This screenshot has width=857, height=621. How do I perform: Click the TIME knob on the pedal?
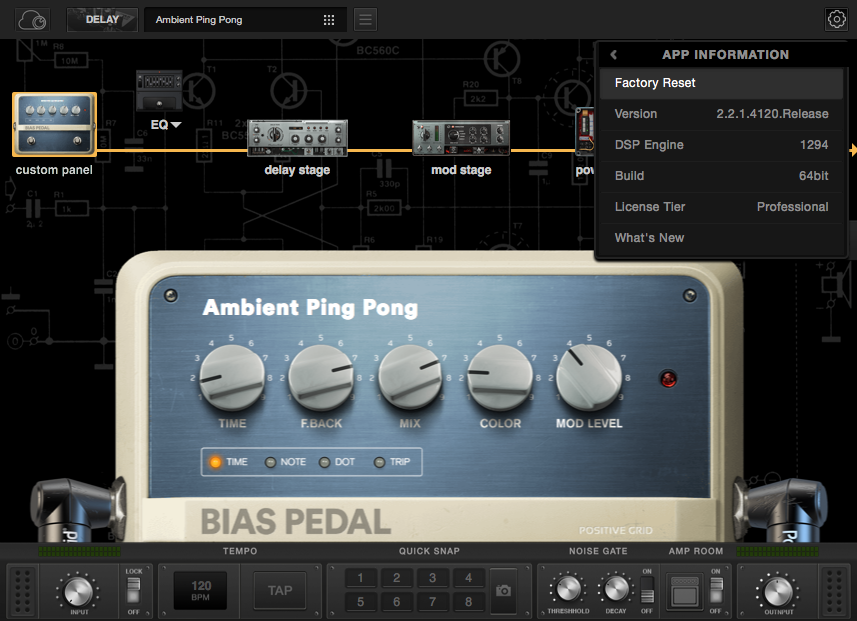[x=232, y=377]
